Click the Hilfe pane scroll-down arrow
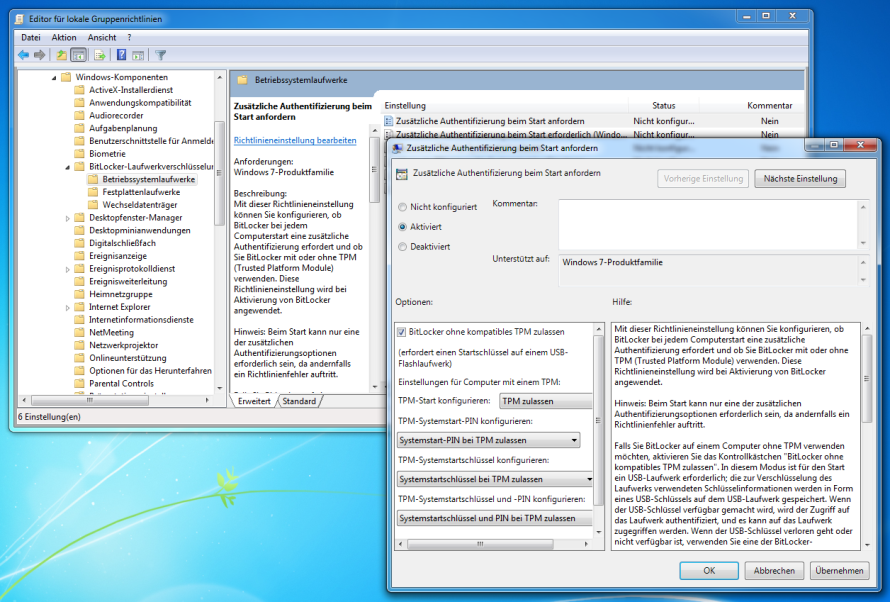Viewport: 890px width, 602px height. click(867, 545)
